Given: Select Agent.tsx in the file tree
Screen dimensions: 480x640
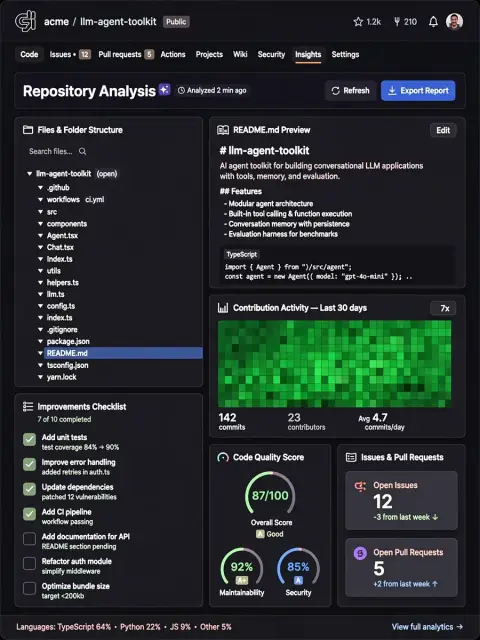Looking at the screenshot, I should point(62,236).
